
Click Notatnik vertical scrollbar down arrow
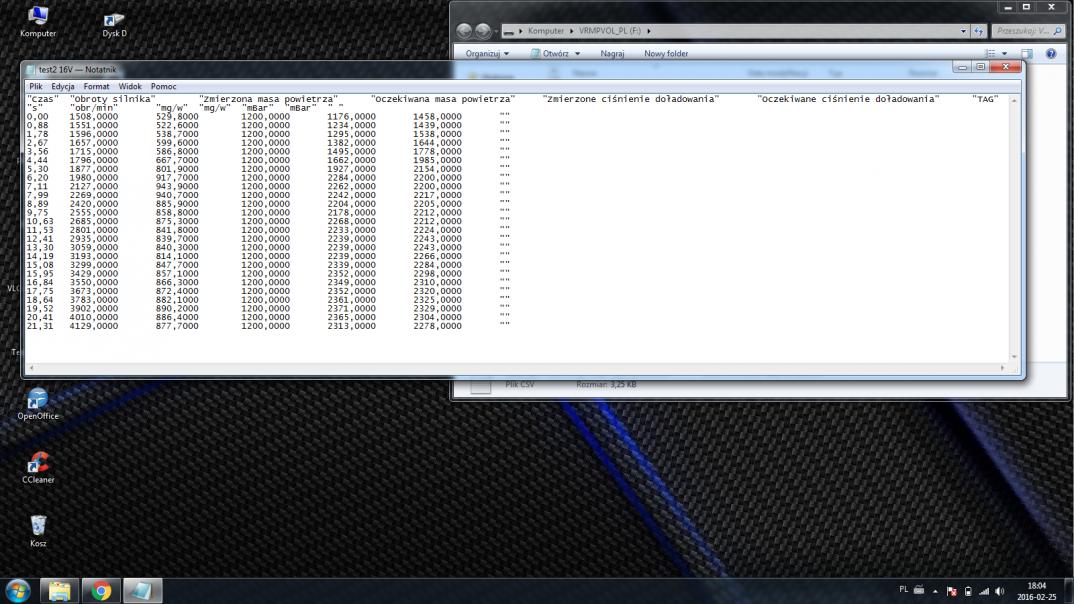1014,357
